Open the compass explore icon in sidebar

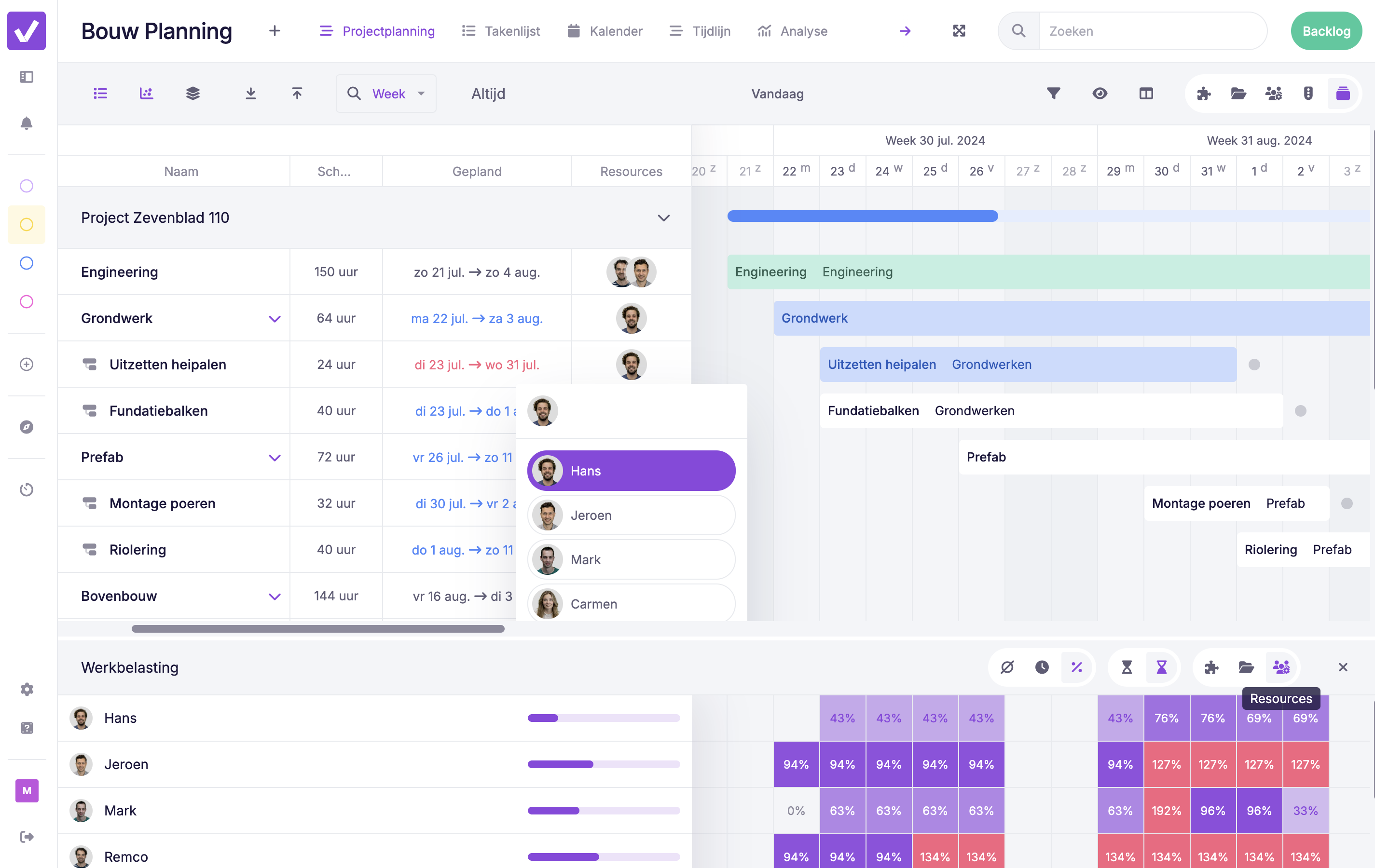coord(26,427)
